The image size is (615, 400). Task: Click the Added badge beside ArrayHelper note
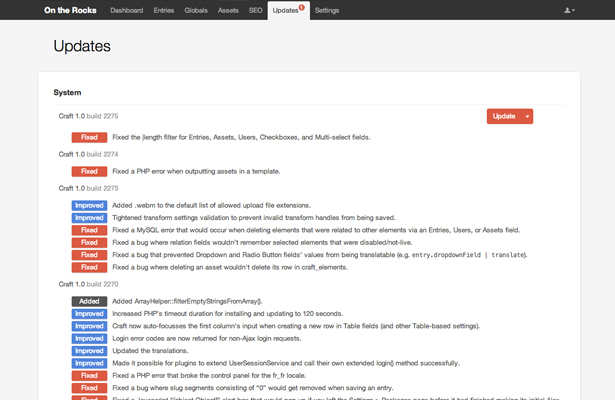[x=89, y=301]
